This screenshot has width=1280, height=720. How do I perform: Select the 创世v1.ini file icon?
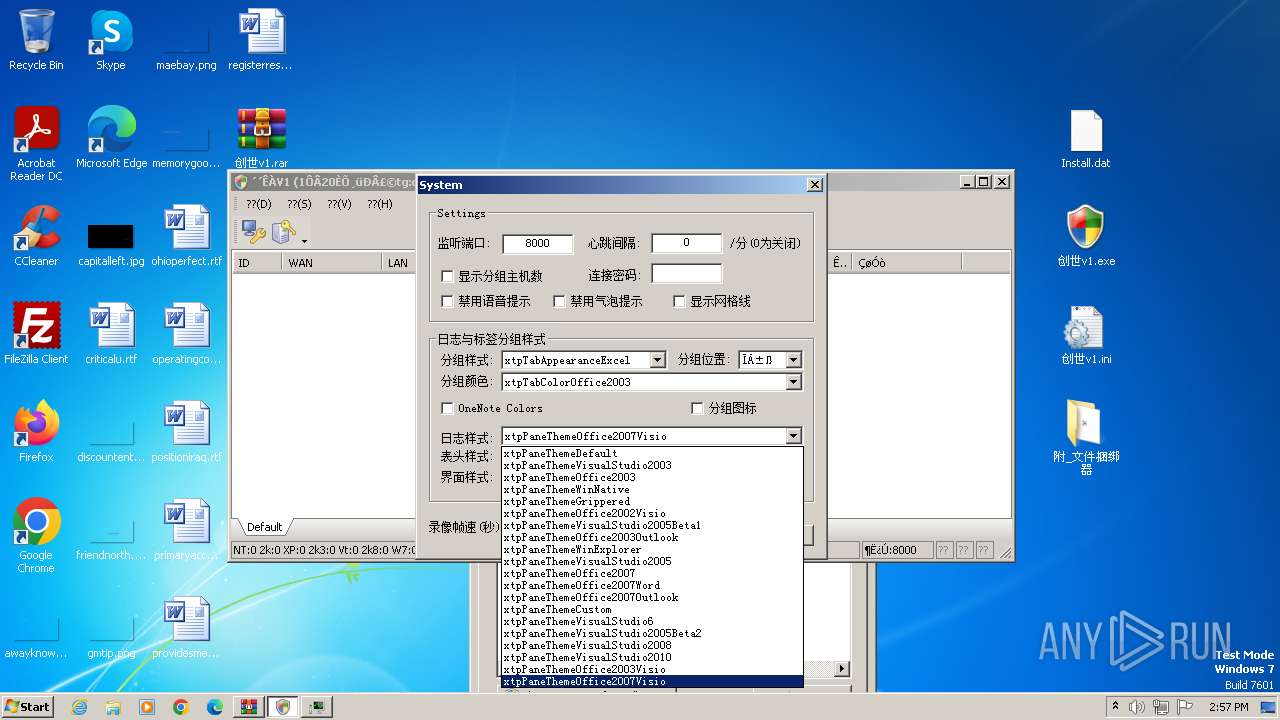(1086, 334)
